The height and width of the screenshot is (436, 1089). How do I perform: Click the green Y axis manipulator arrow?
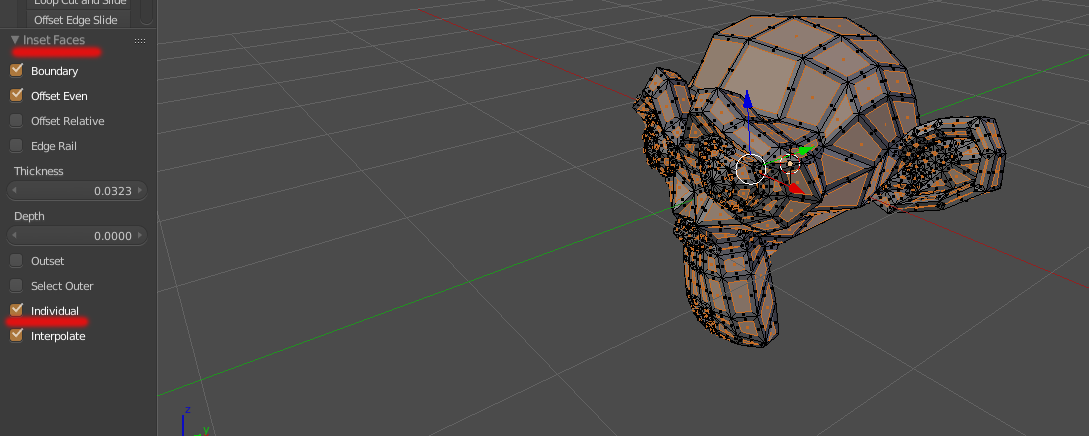806,150
